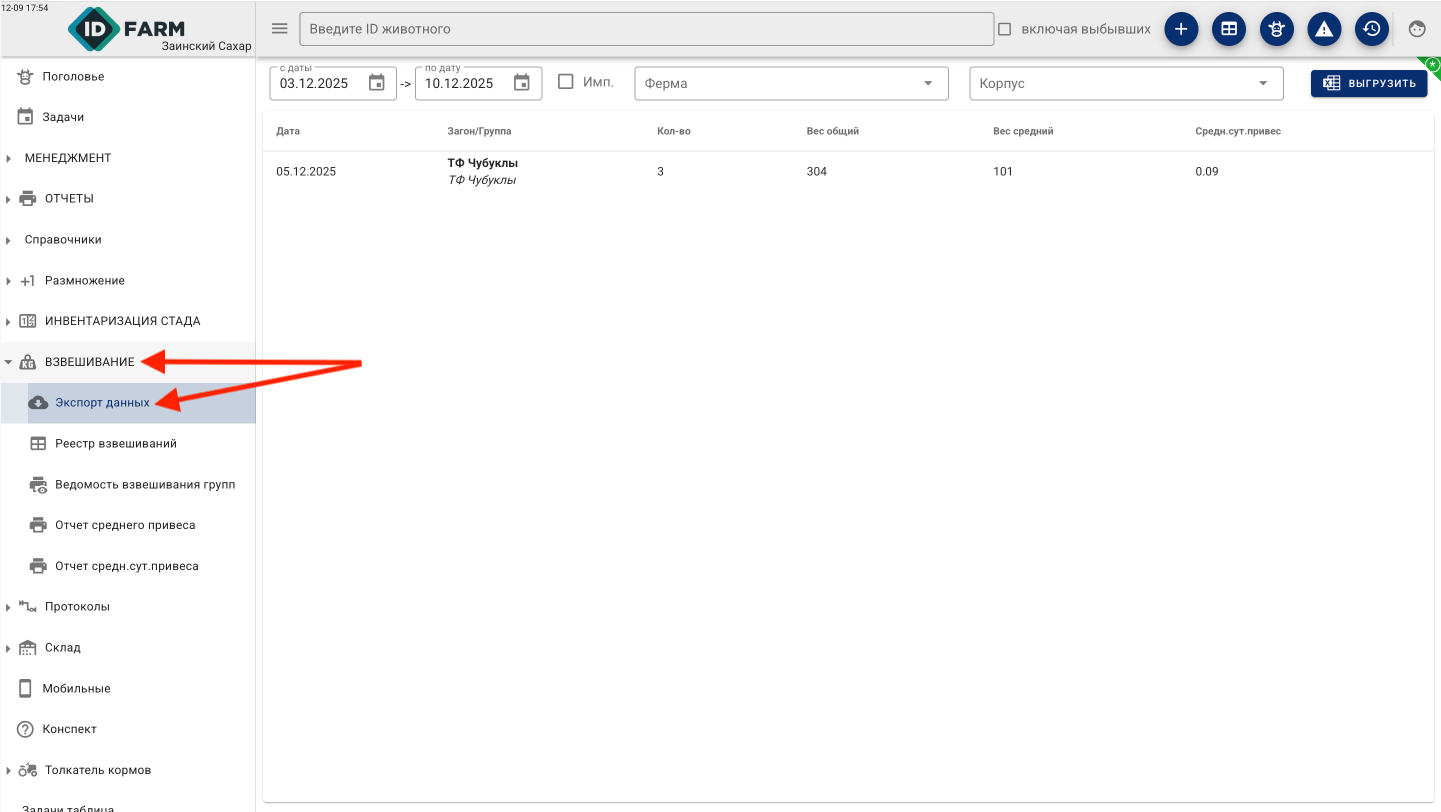The height and width of the screenshot is (812, 1441).
Task: Open Конспект via its question mark icon
Action: pyautogui.click(x=26, y=729)
